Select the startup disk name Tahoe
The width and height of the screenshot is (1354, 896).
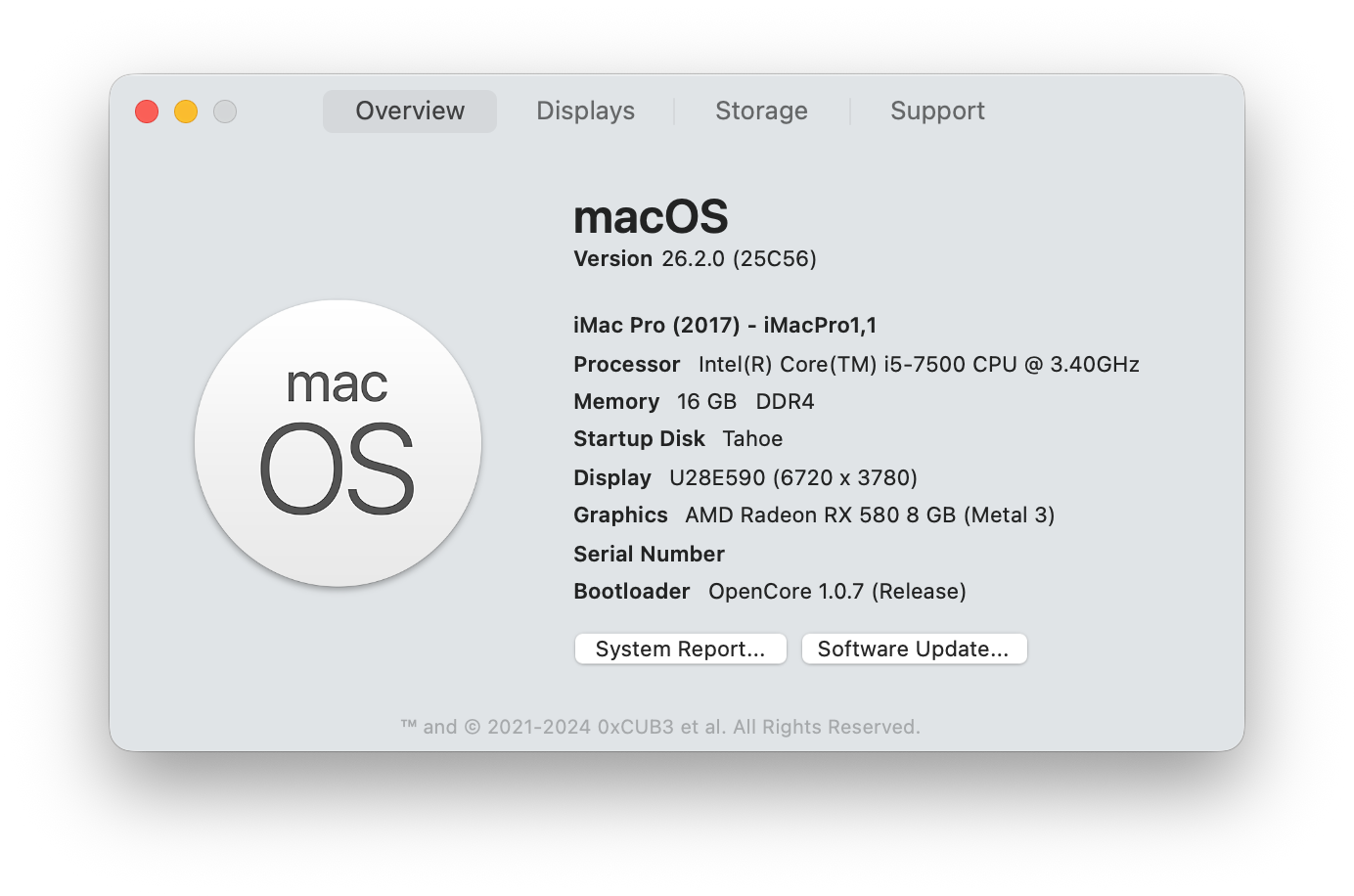(x=752, y=438)
